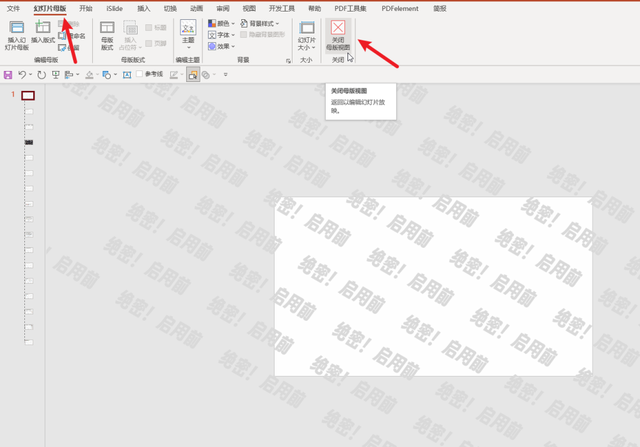Start slideshow from the quick toolbar icon
640x447 pixels.
click(56, 75)
